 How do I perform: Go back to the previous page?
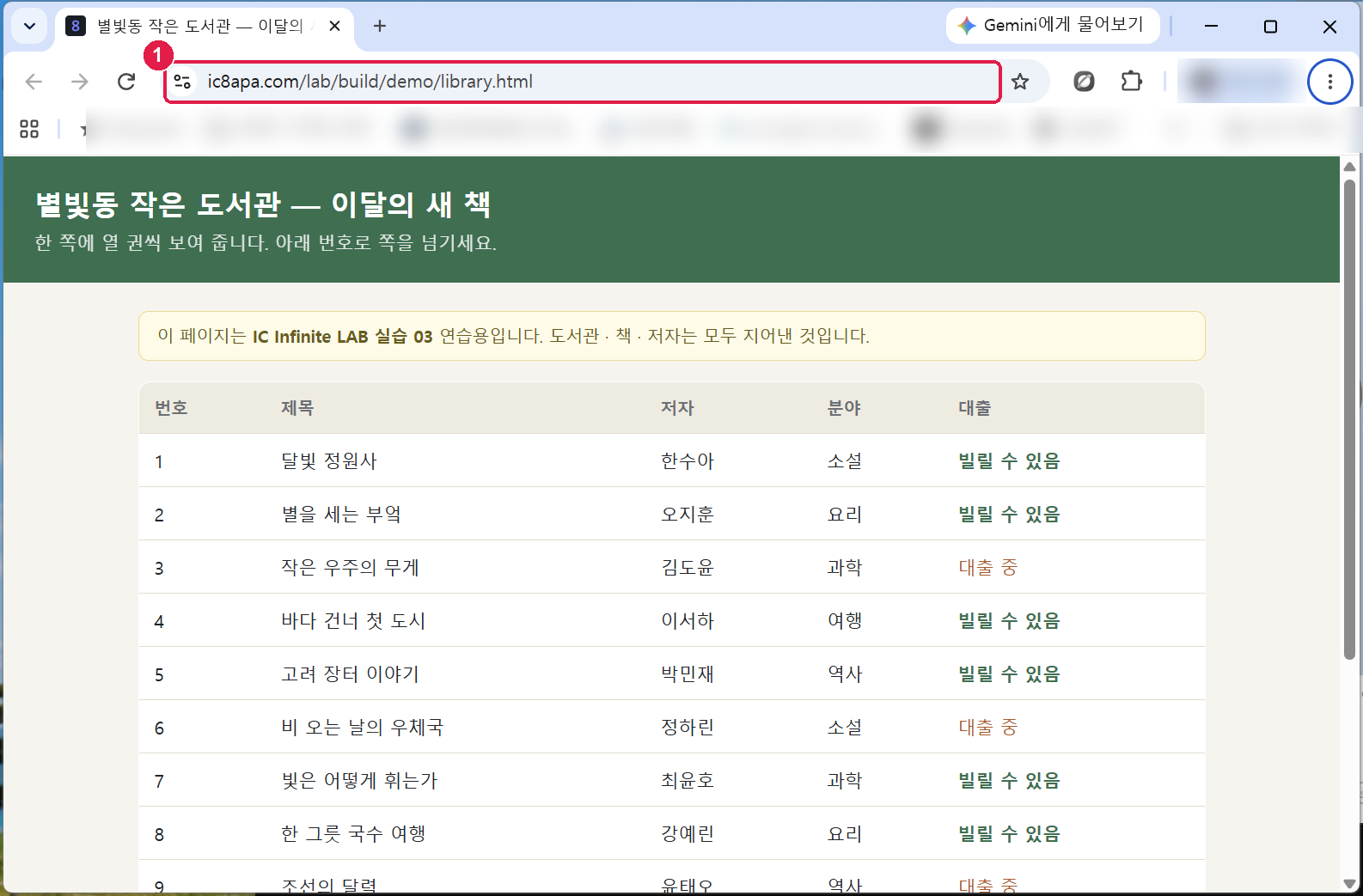[34, 82]
